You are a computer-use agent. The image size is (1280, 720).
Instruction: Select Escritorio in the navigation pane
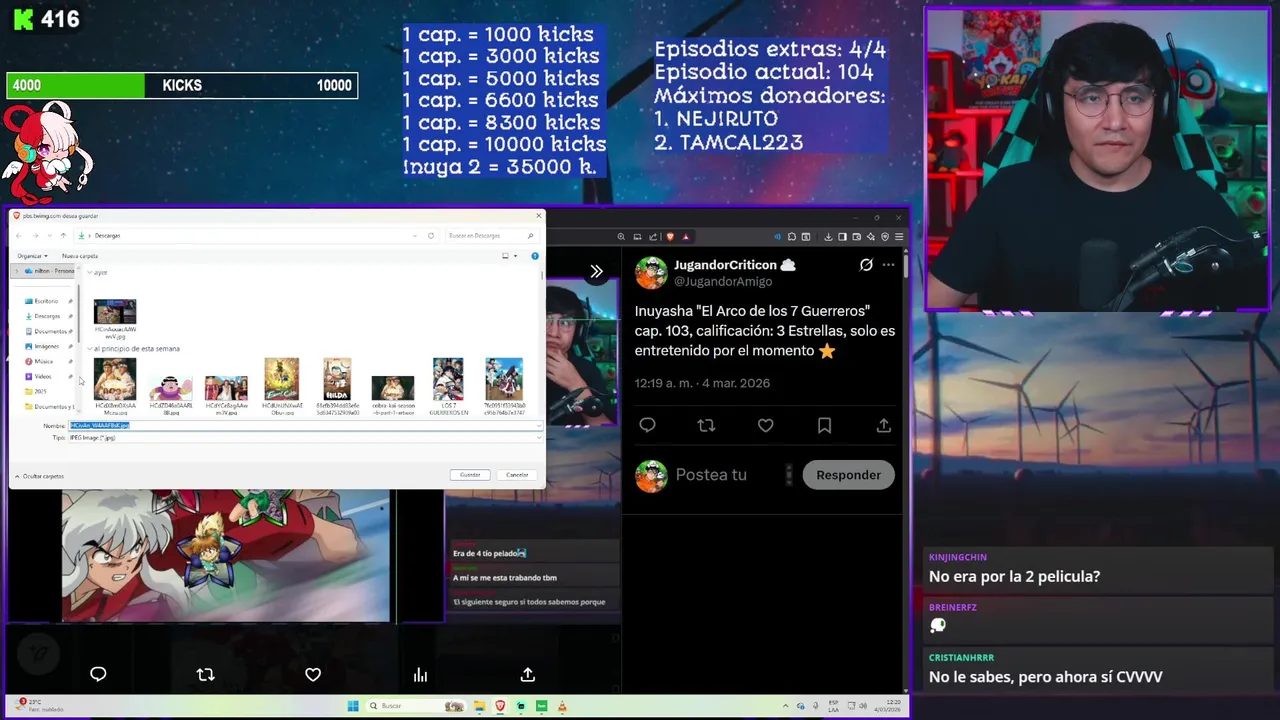pos(46,301)
